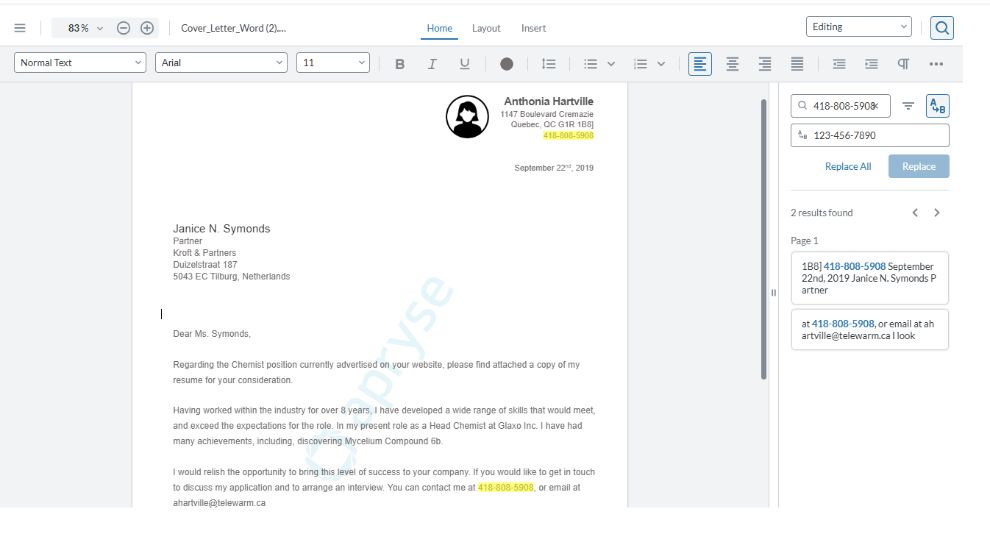
Task: Toggle the search panel magnifier icon
Action: 941,28
